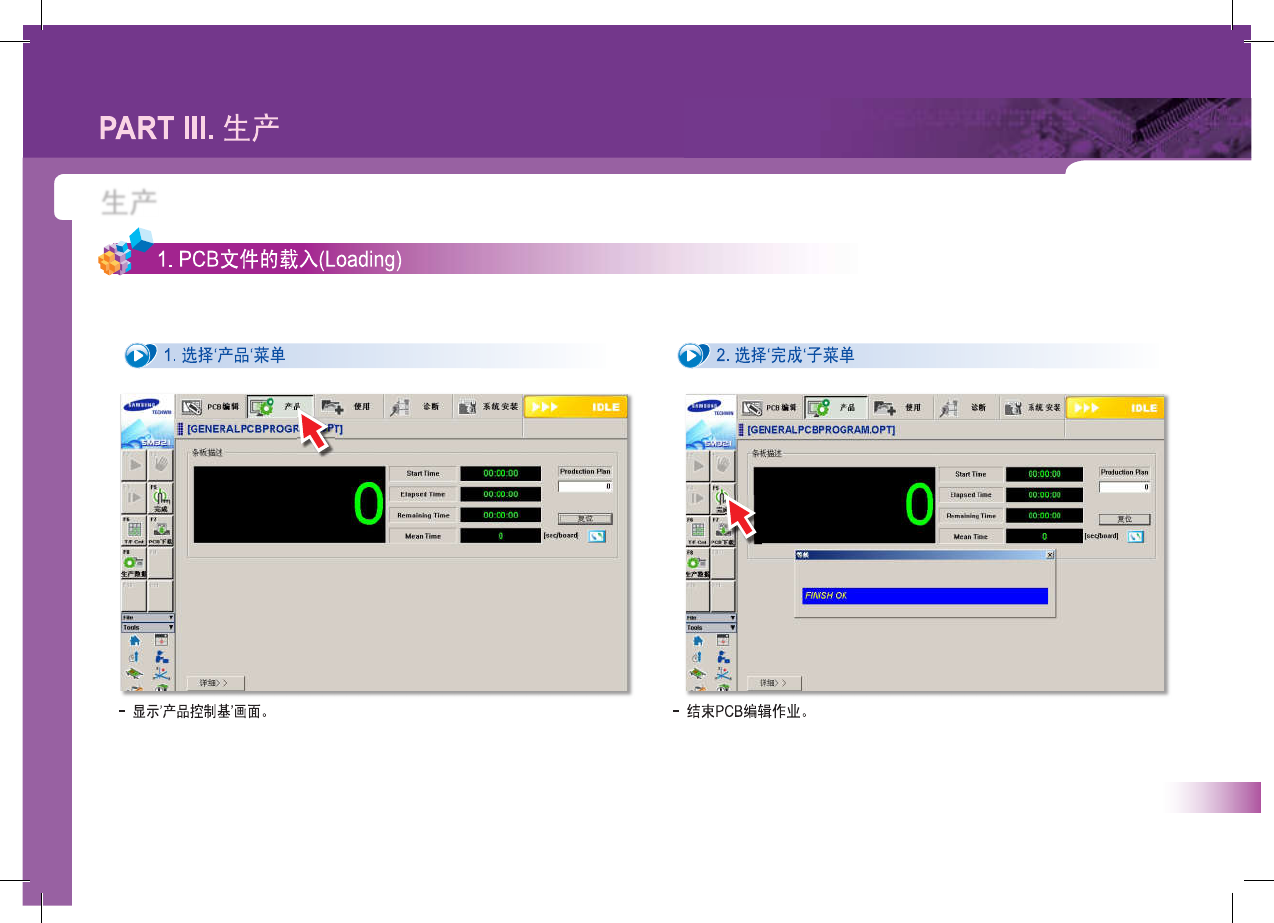This screenshot has height=923, width=1274.
Task: Click blue house Tools icon in step 2 screenshot
Action: (x=697, y=641)
